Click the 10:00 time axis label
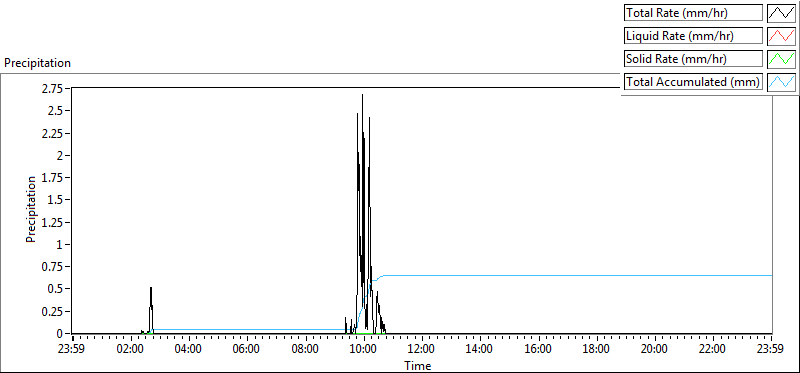800x373 pixels. coord(364,350)
